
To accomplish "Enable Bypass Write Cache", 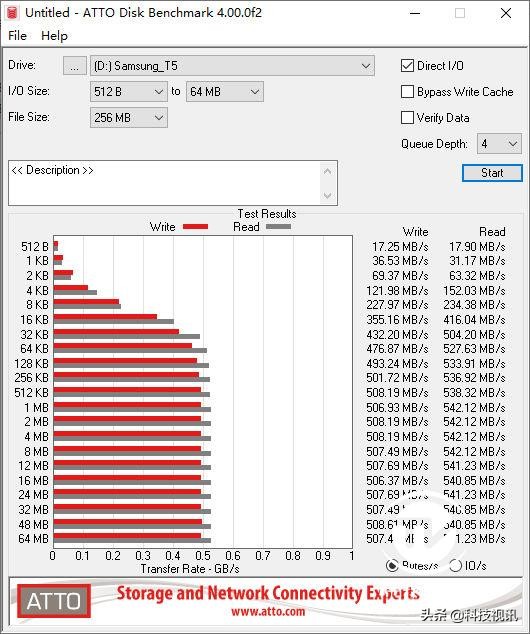I will tap(407, 92).
